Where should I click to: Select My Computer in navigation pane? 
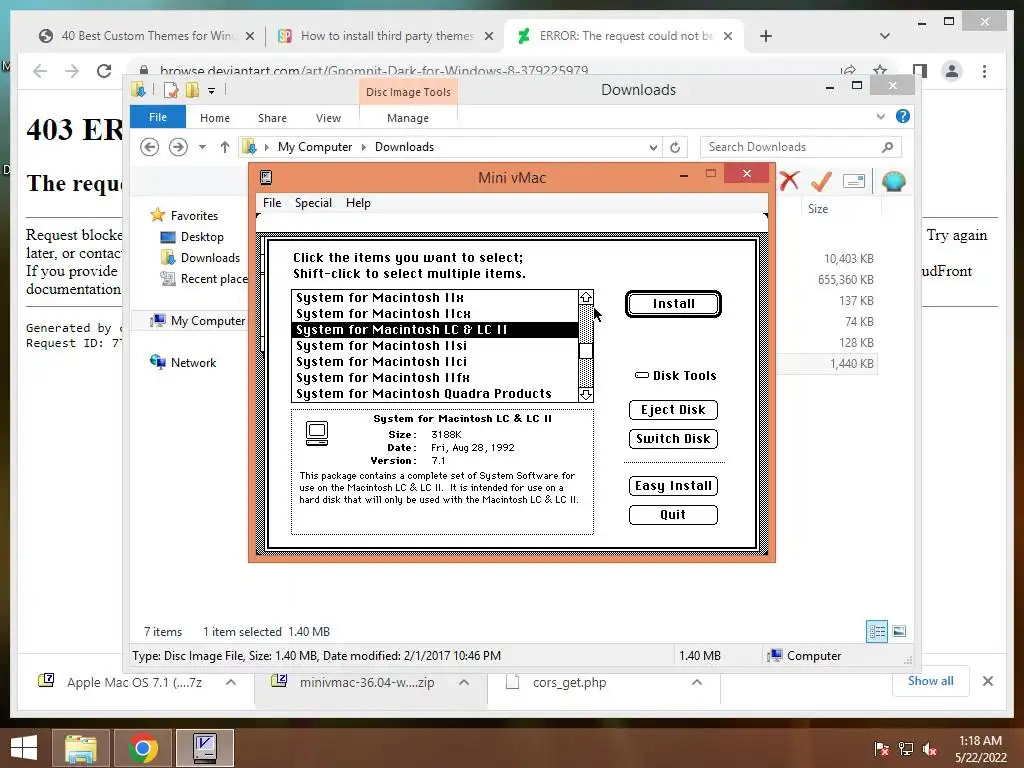pos(198,321)
